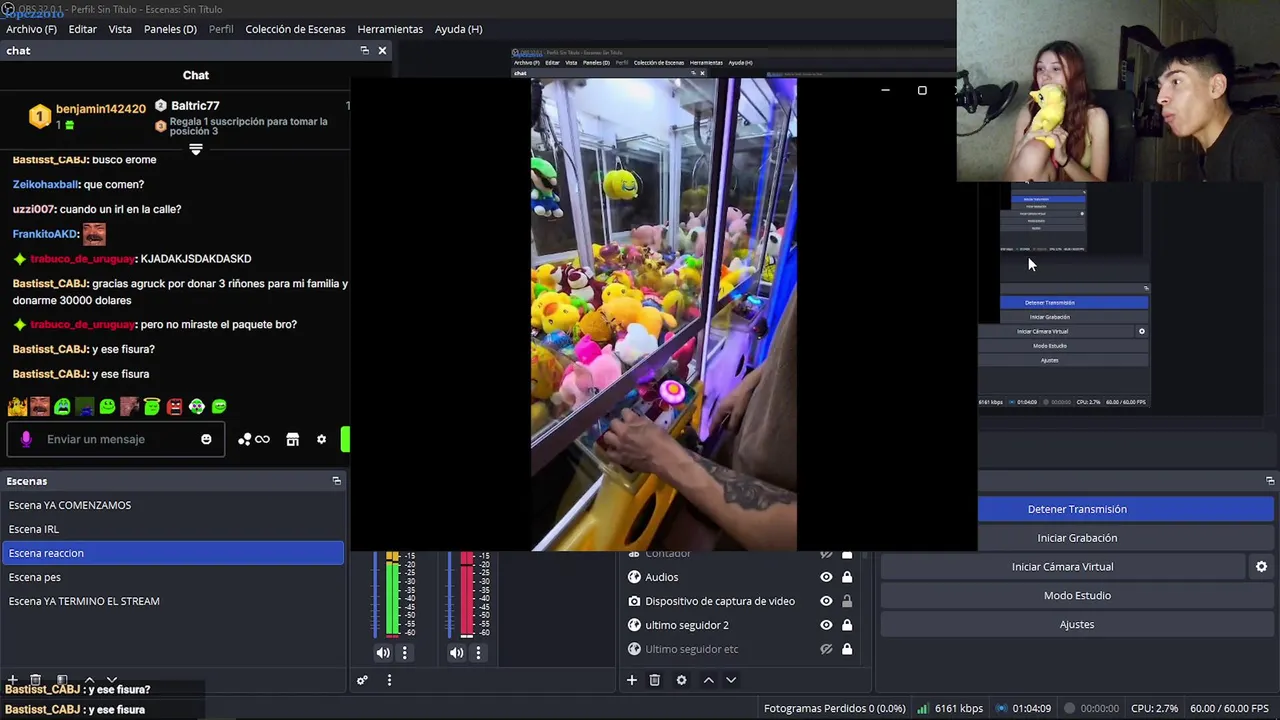Open the Vista menu
Image resolution: width=1280 pixels, height=720 pixels.
pos(120,29)
